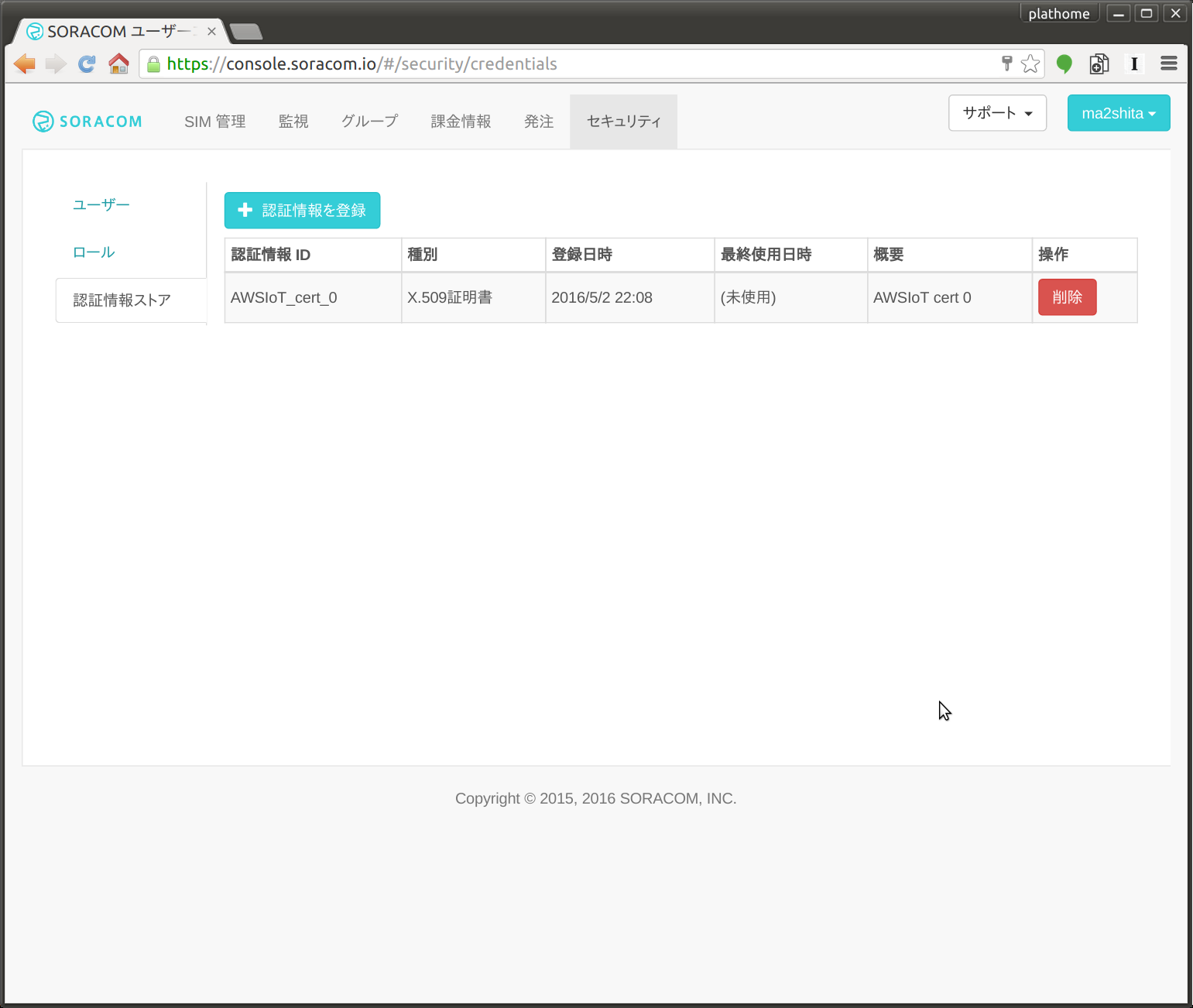Click the 認証情報を登録 button
Image resolution: width=1193 pixels, height=1008 pixels.
302,211
